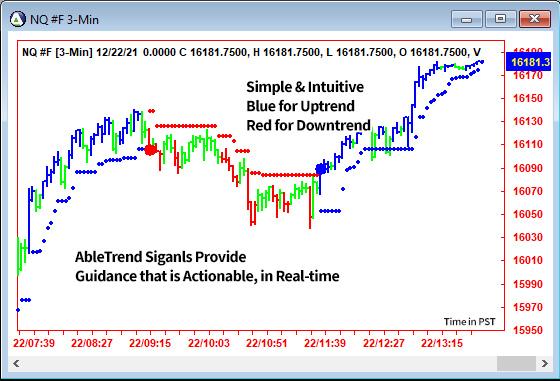This screenshot has height=381, width=560.
Task: Click the 16090 price axis label
Action: [528, 168]
